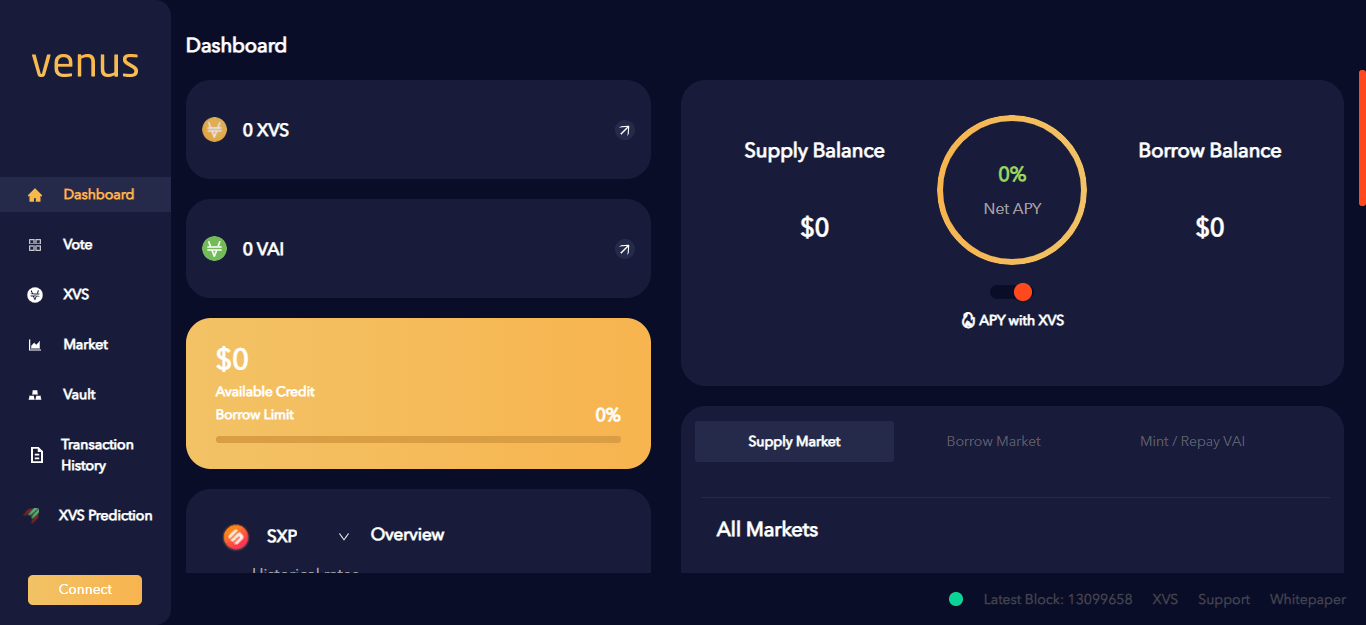Open the VAI balance arrow icon
The height and width of the screenshot is (625, 1366).
coord(624,249)
